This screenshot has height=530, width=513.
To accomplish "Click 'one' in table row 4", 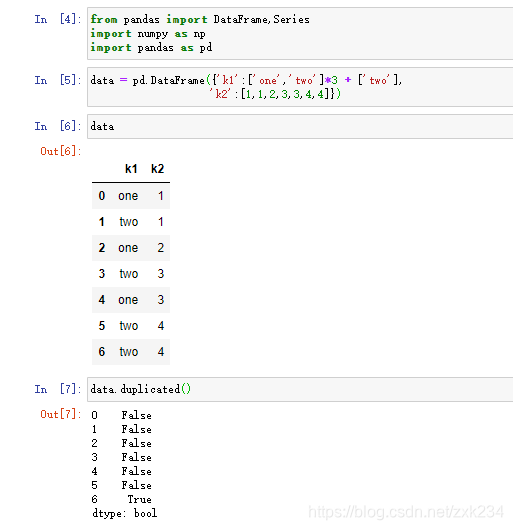I will pyautogui.click(x=128, y=300).
